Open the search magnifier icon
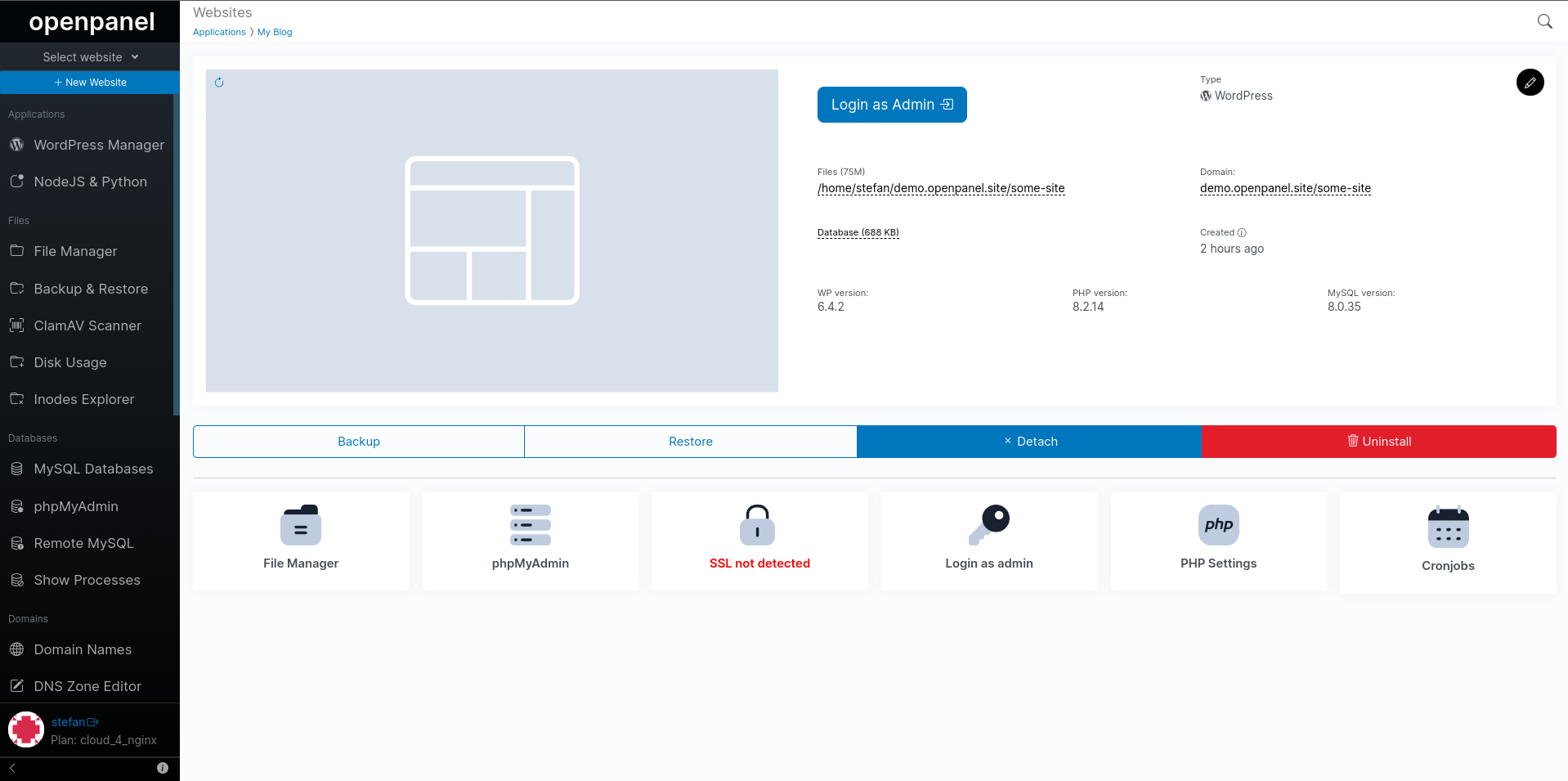Image resolution: width=1568 pixels, height=781 pixels. pos(1544,21)
